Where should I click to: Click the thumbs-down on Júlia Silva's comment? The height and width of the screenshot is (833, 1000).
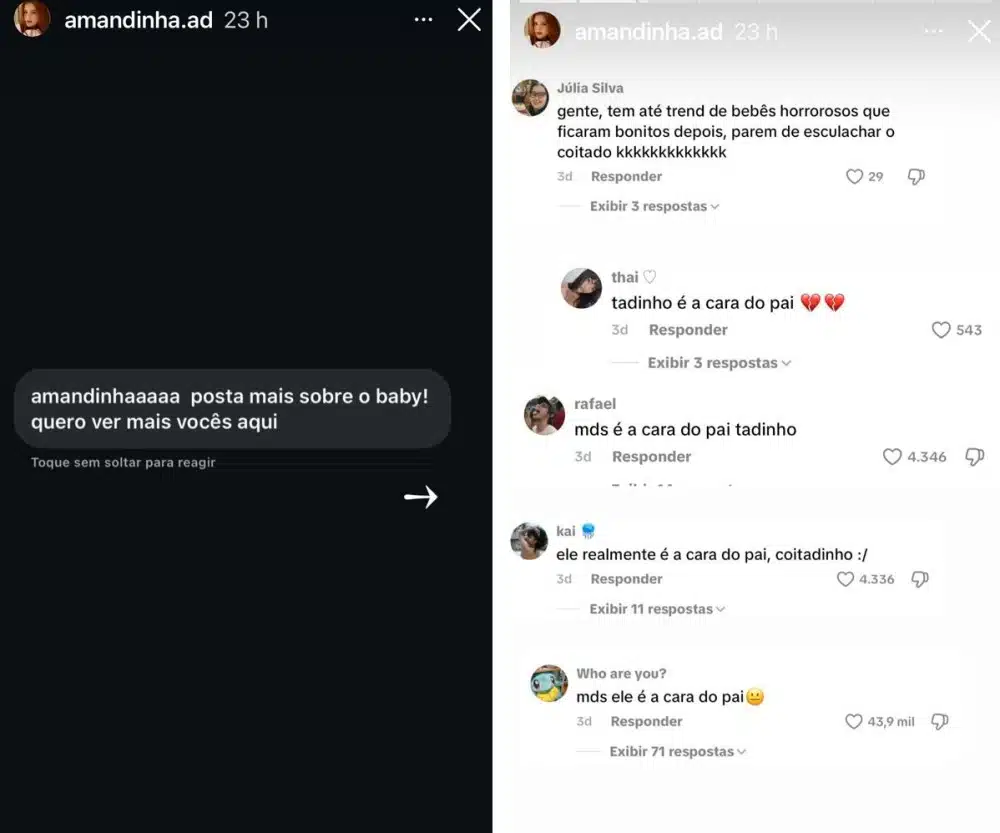pyautogui.click(x=916, y=177)
